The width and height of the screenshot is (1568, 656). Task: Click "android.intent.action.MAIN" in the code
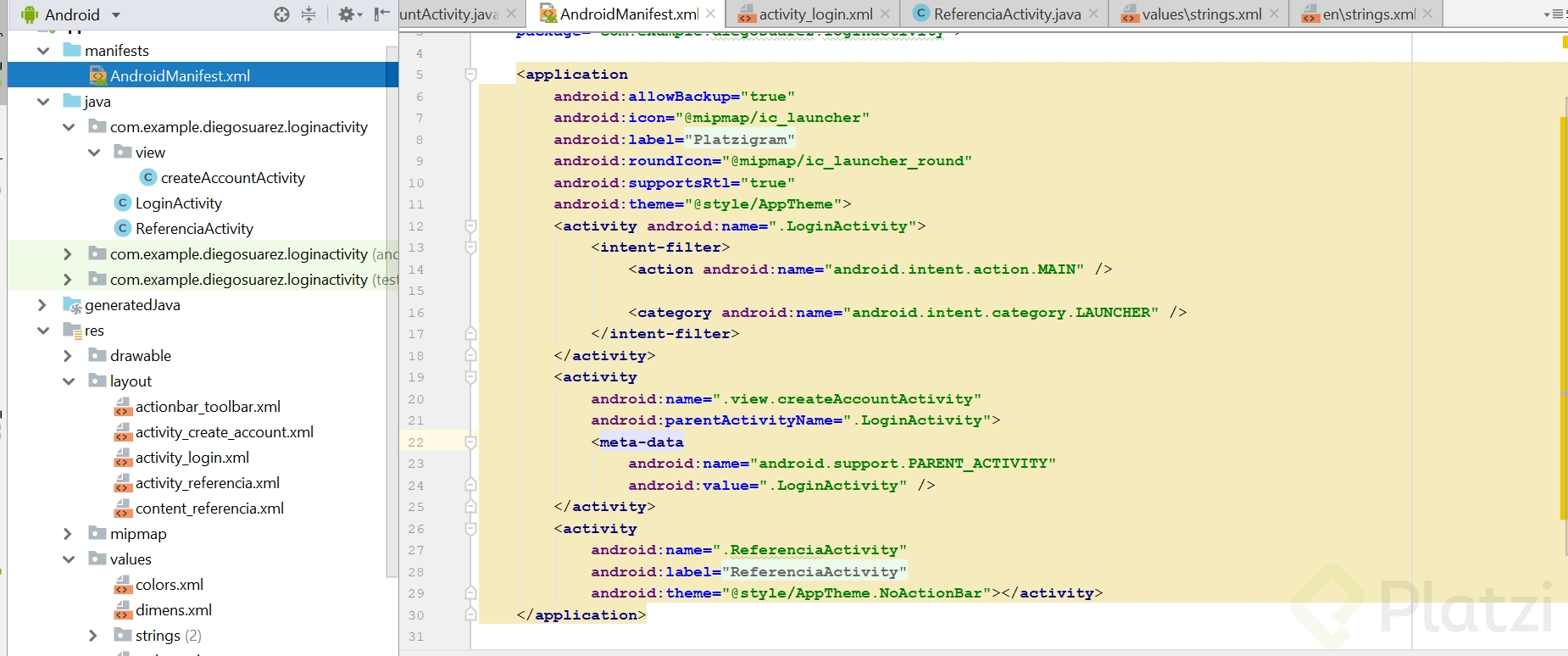(954, 270)
